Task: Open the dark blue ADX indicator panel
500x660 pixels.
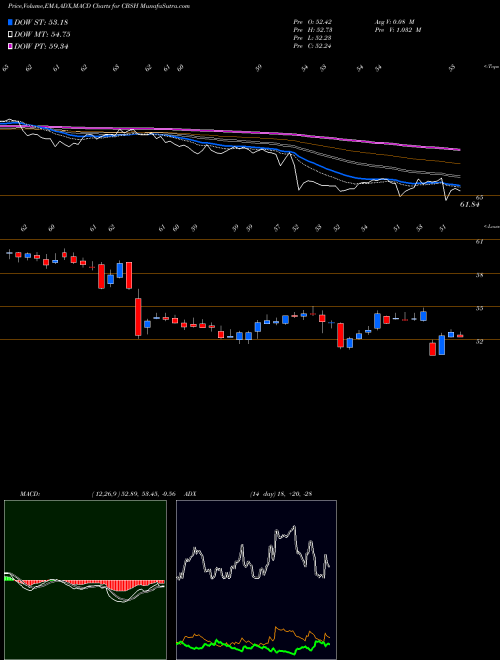Action: point(256,580)
